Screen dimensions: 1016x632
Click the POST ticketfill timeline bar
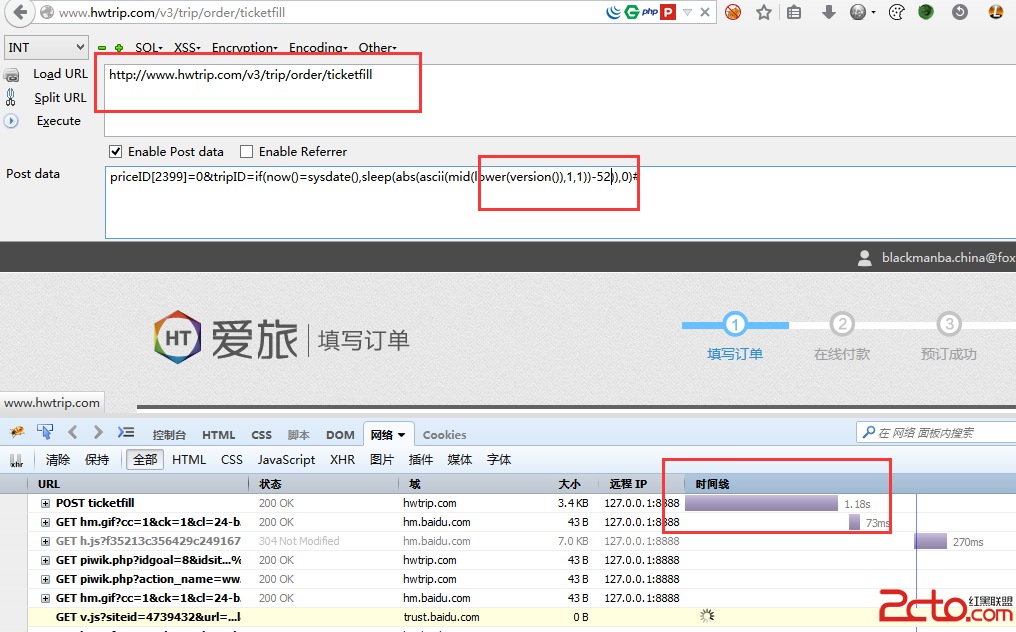coord(760,503)
